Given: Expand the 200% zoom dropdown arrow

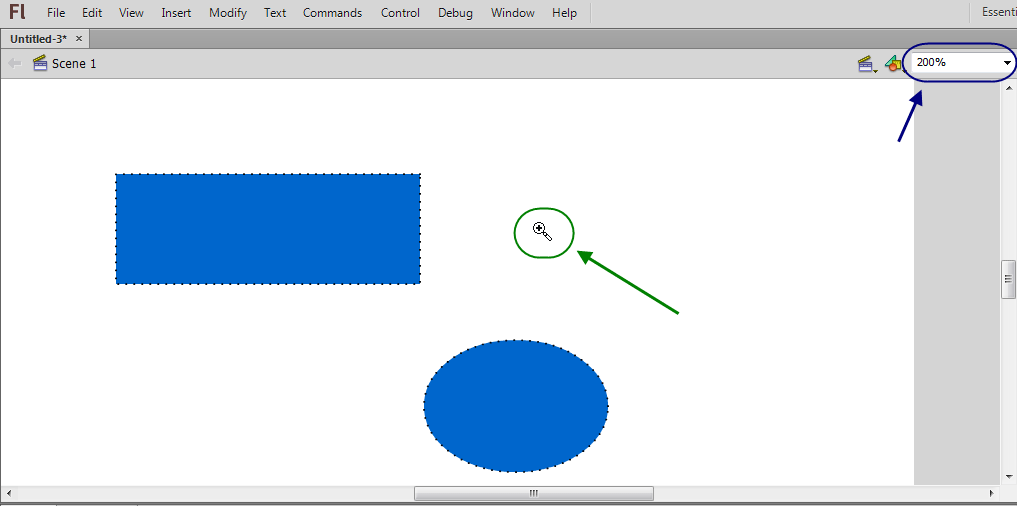Looking at the screenshot, I should click(x=1007, y=63).
